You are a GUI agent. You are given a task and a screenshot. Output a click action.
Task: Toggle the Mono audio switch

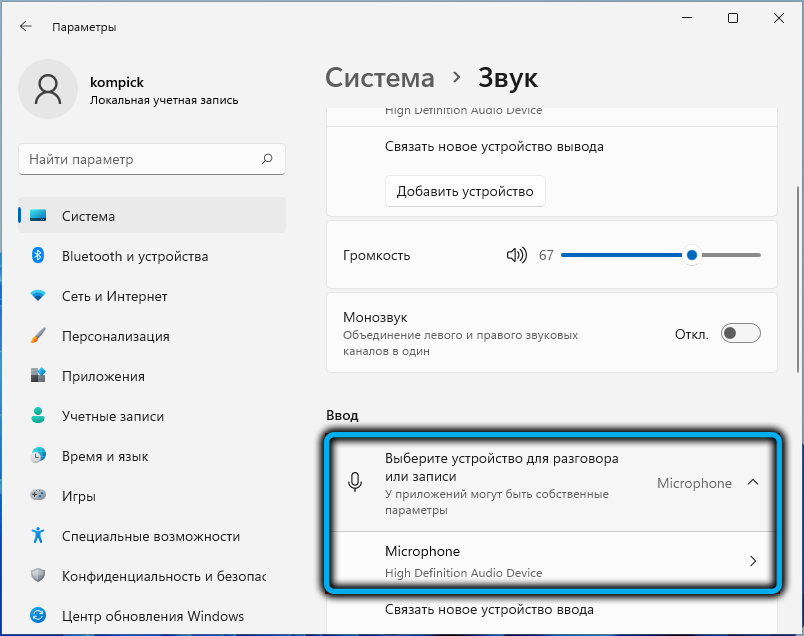(740, 333)
